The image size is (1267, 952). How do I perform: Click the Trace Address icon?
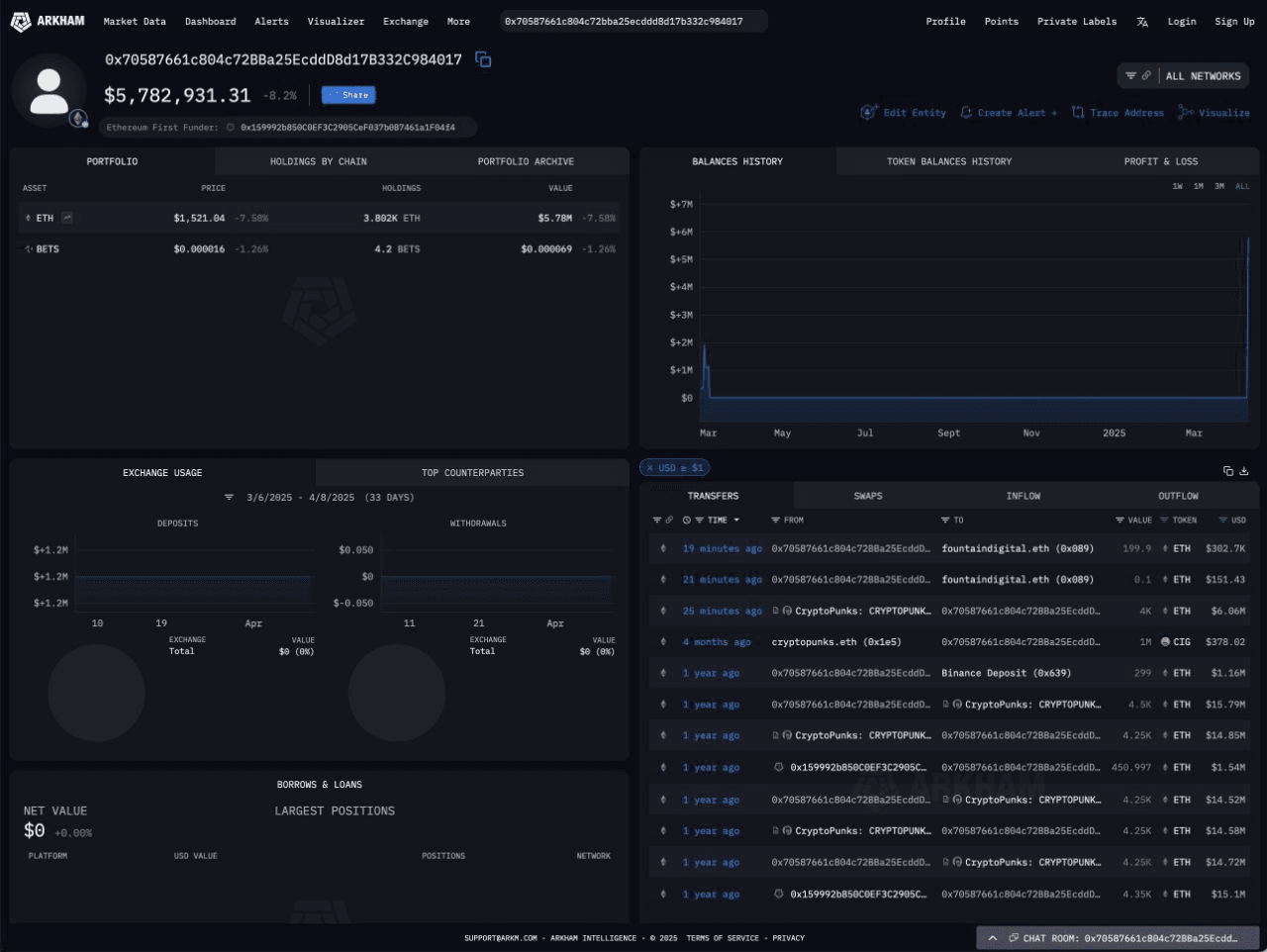1078,113
